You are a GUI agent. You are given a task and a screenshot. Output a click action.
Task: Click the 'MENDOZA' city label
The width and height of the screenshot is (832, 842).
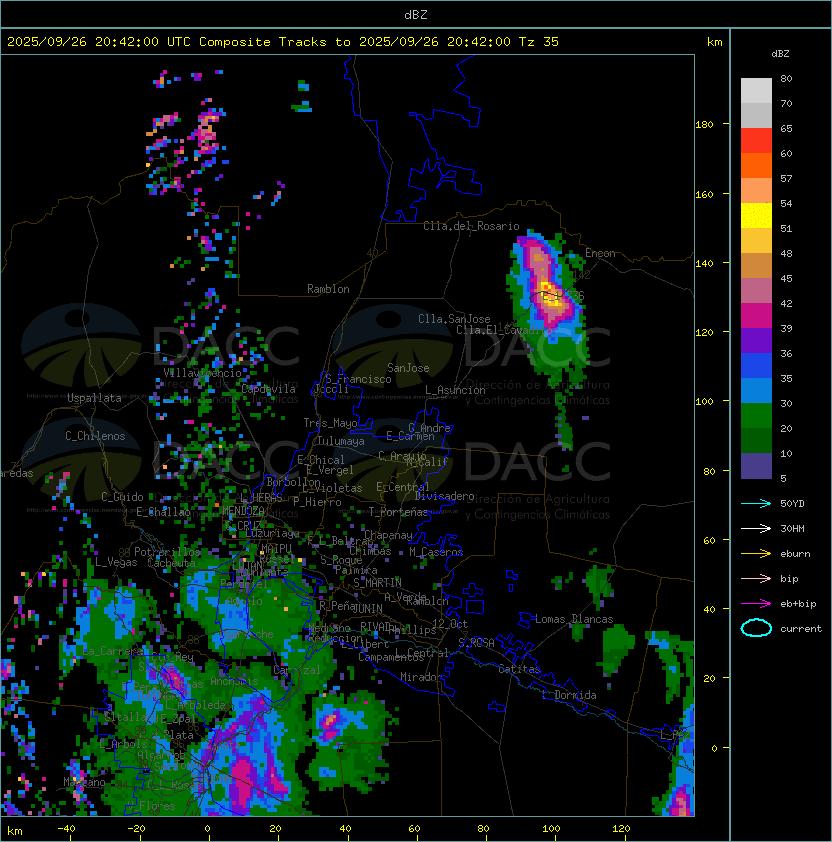[243, 511]
